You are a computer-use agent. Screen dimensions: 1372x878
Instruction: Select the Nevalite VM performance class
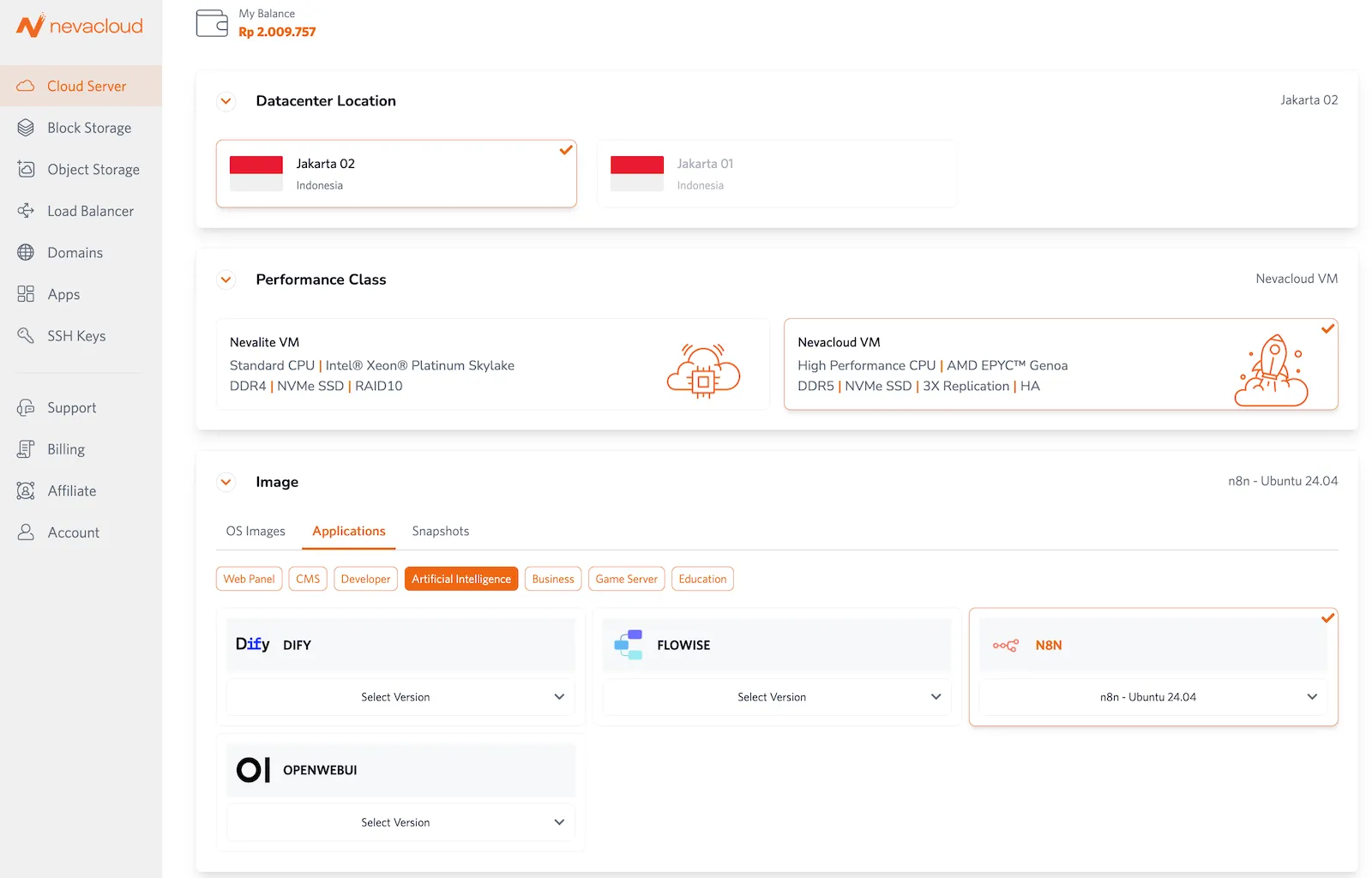(493, 364)
